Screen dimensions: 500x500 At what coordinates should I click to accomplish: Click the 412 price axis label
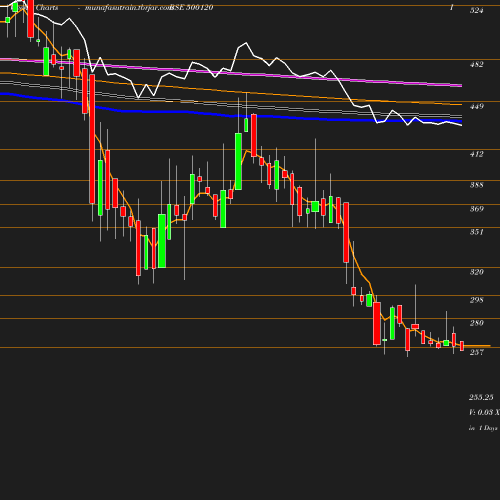pos(476,154)
